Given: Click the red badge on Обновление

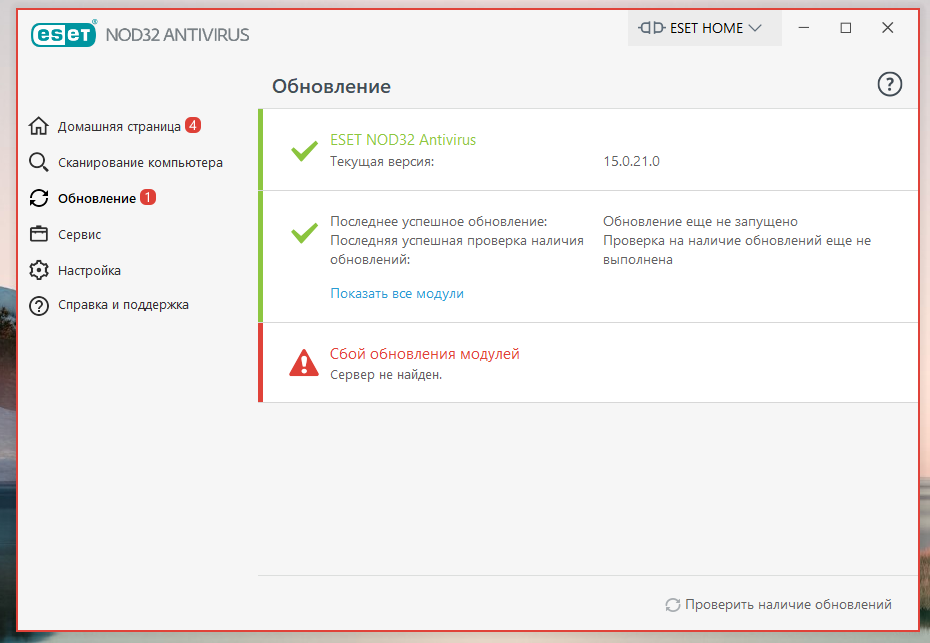Looking at the screenshot, I should coord(148,198).
